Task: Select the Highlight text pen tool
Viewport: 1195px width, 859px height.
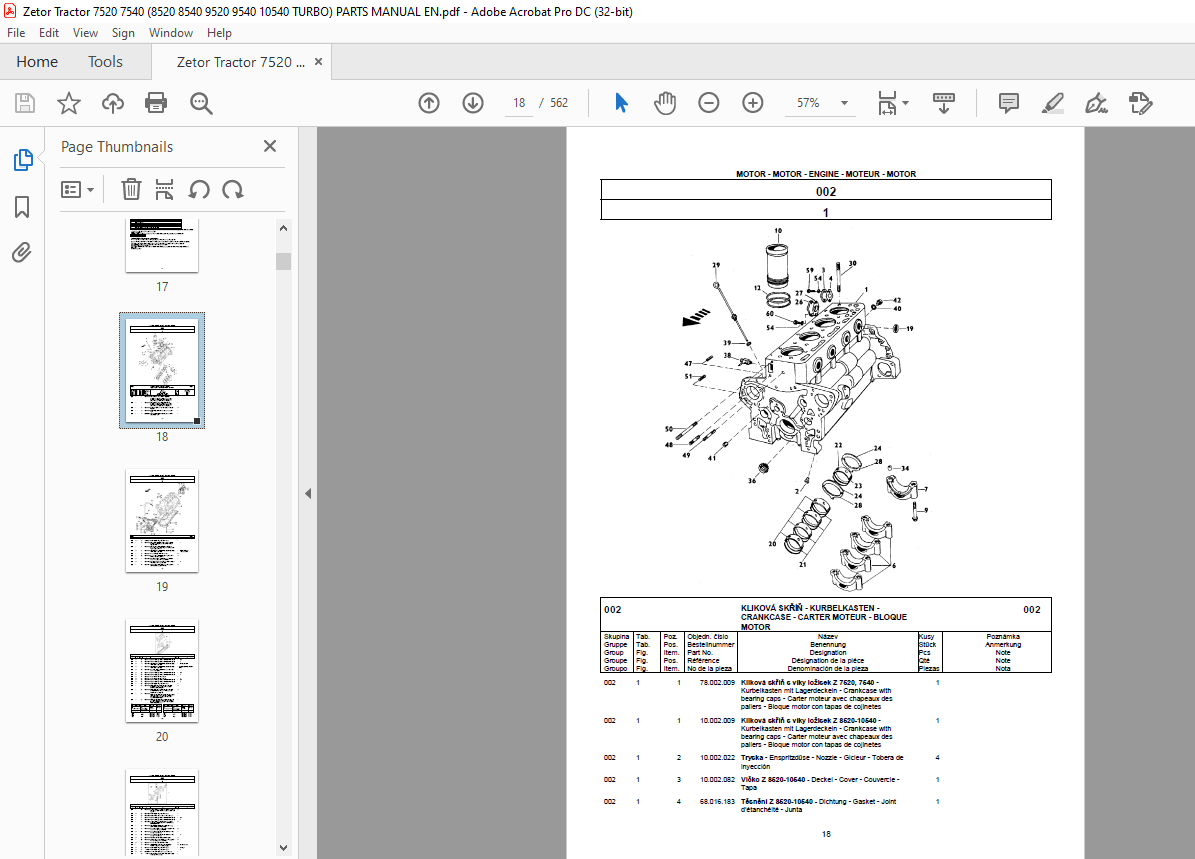Action: 1052,103
